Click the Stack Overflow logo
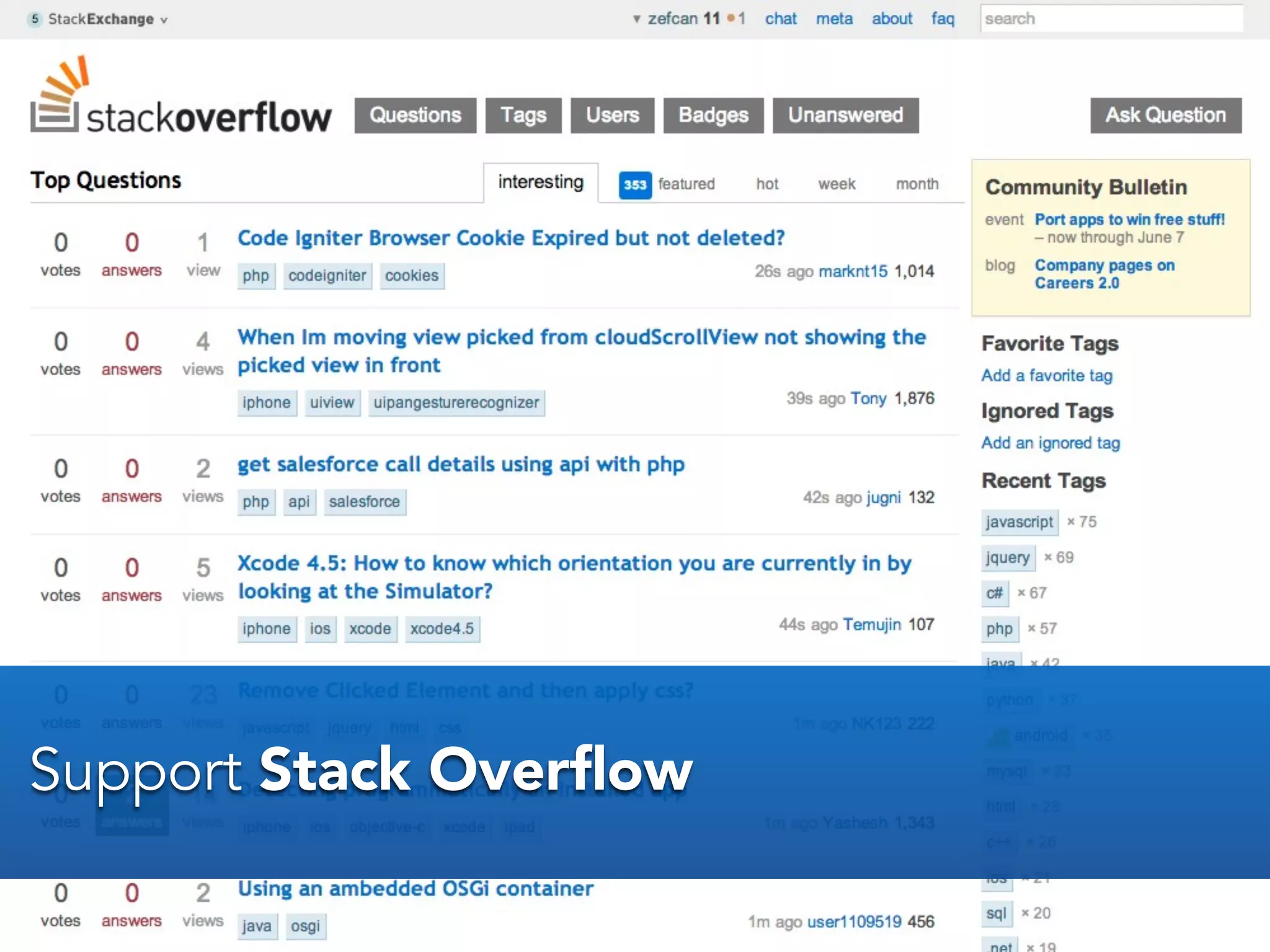 (x=180, y=95)
